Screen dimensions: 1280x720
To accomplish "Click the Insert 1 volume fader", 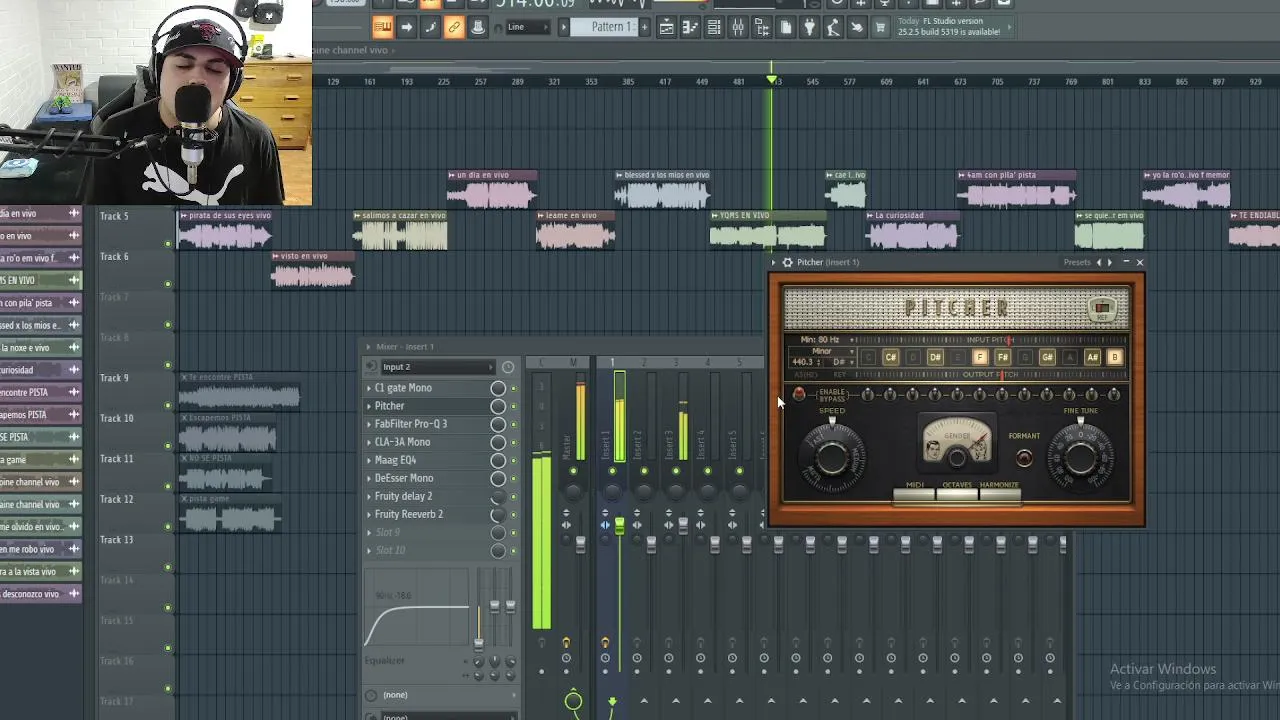I will [x=619, y=526].
